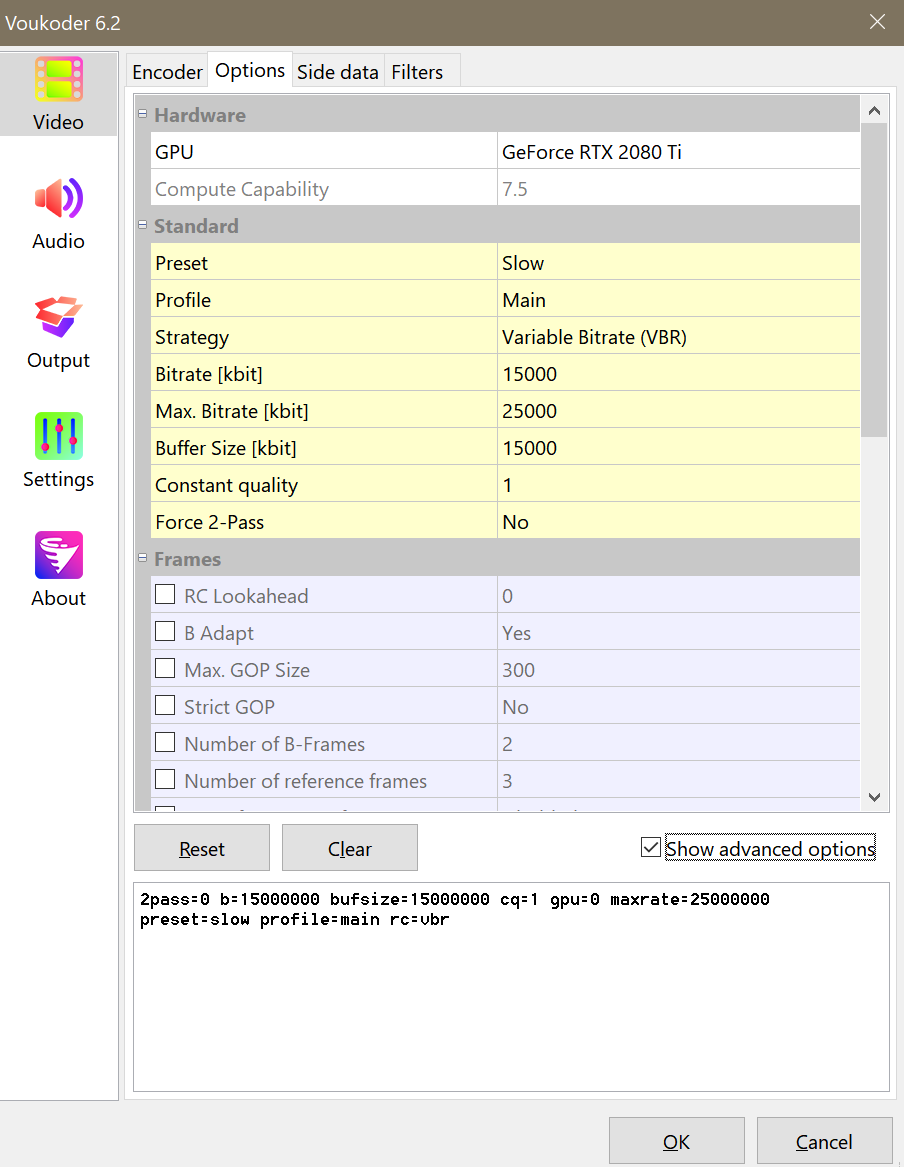The height and width of the screenshot is (1167, 904).
Task: Click the Bitrate value field 15000
Action: (678, 374)
